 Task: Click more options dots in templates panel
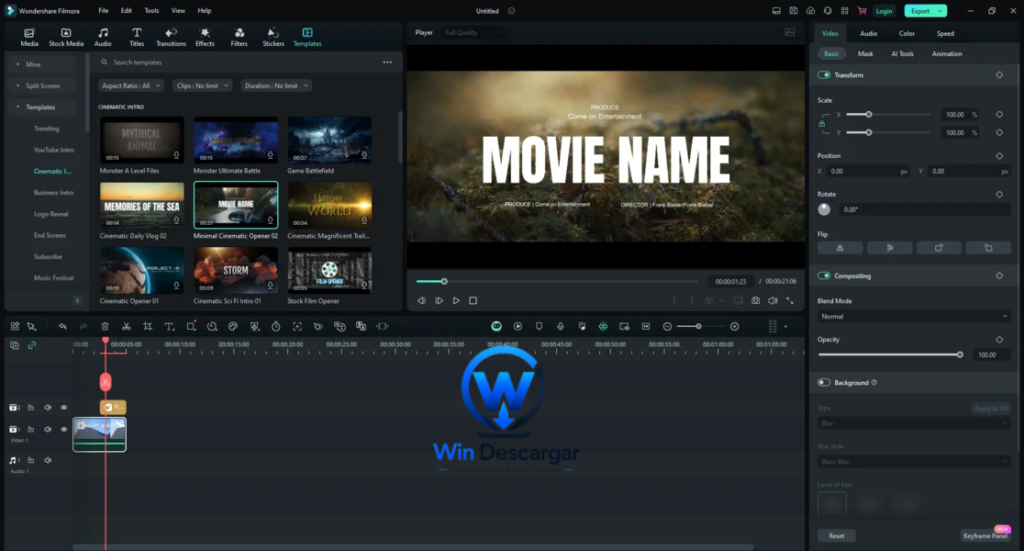387,62
